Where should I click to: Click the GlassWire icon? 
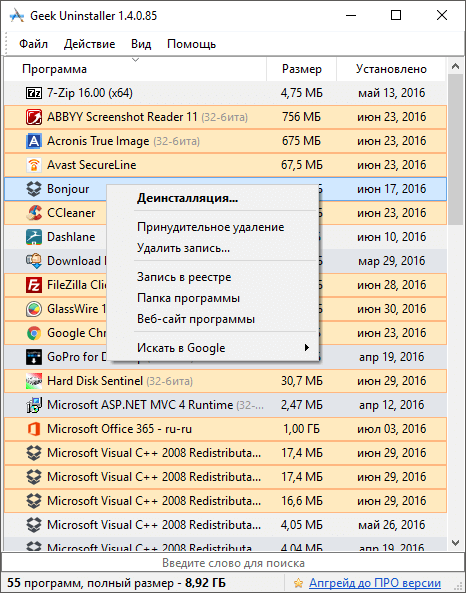click(34, 309)
